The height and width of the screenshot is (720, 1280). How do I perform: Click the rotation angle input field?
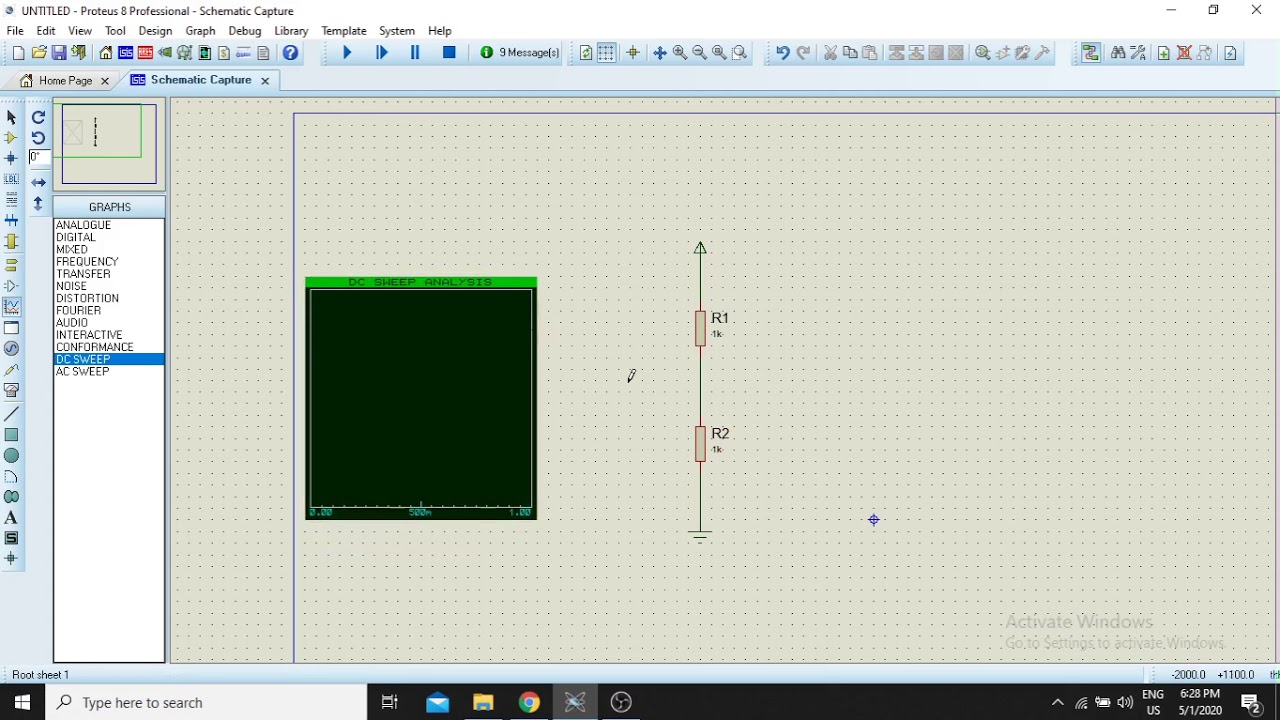[x=39, y=158]
